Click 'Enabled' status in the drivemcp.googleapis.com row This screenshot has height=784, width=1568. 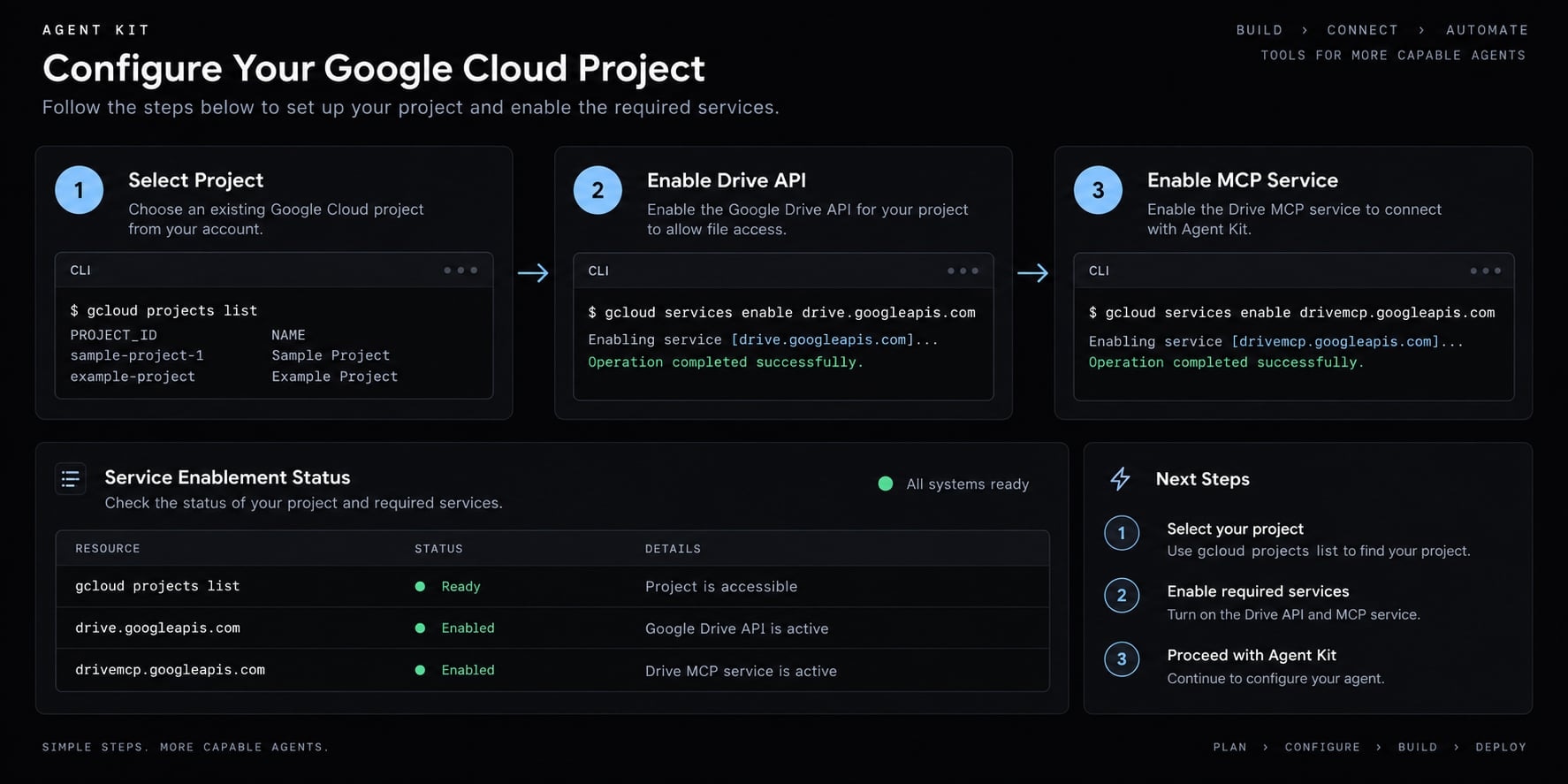(468, 670)
